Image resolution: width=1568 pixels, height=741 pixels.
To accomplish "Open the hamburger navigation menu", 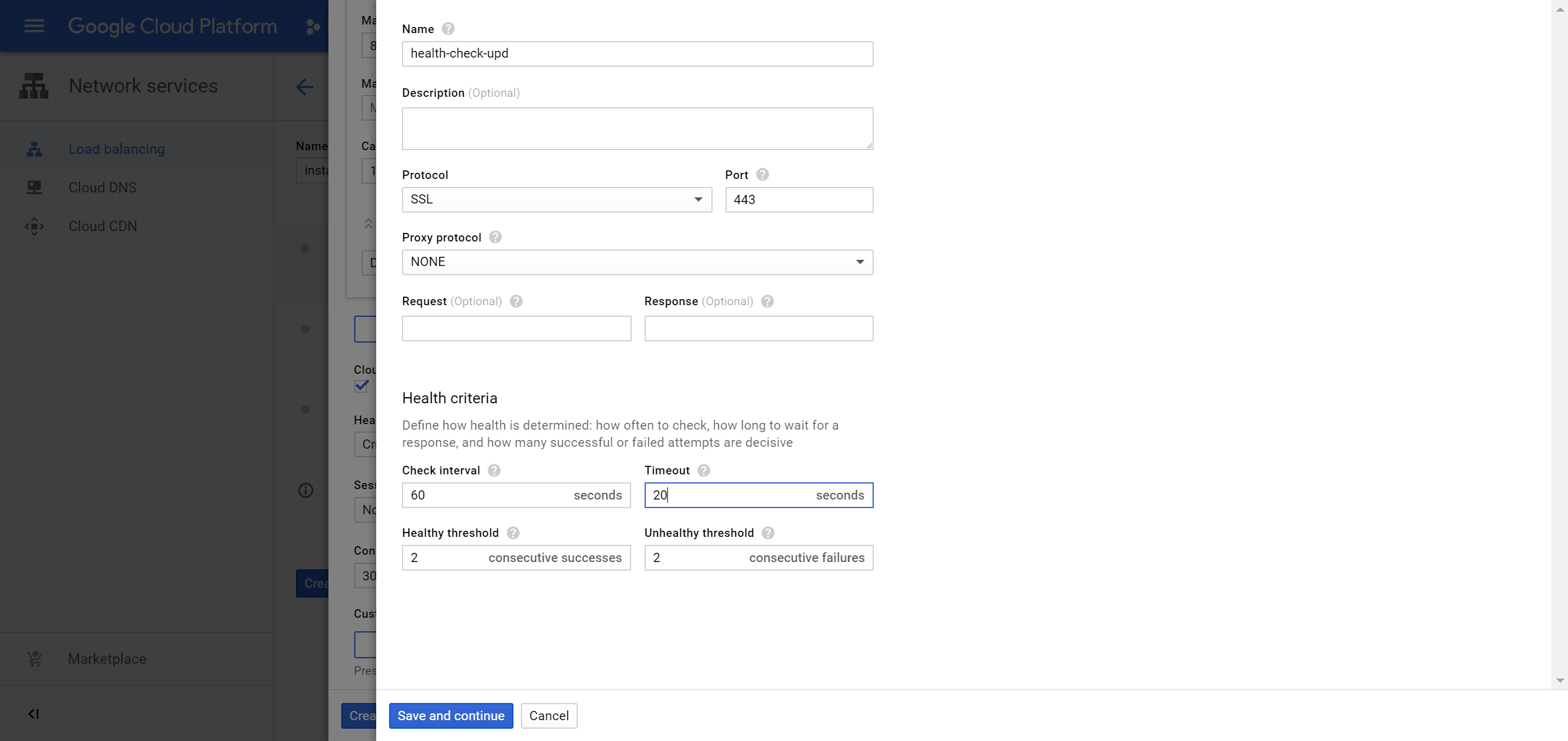I will point(34,26).
